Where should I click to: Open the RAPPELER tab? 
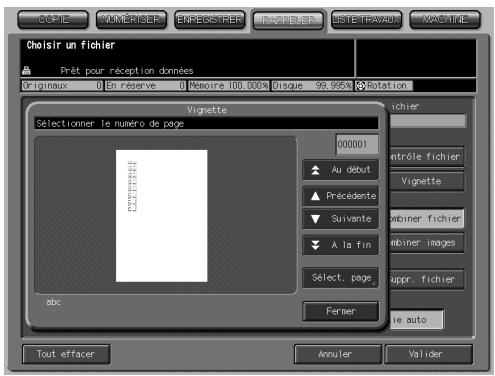[x=288, y=21]
